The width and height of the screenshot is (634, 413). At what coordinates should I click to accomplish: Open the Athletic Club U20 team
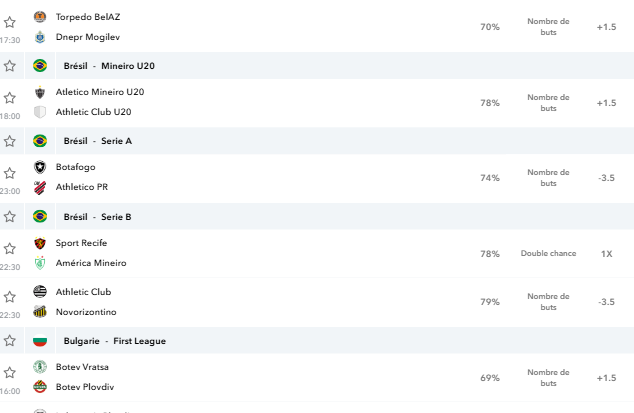93,112
